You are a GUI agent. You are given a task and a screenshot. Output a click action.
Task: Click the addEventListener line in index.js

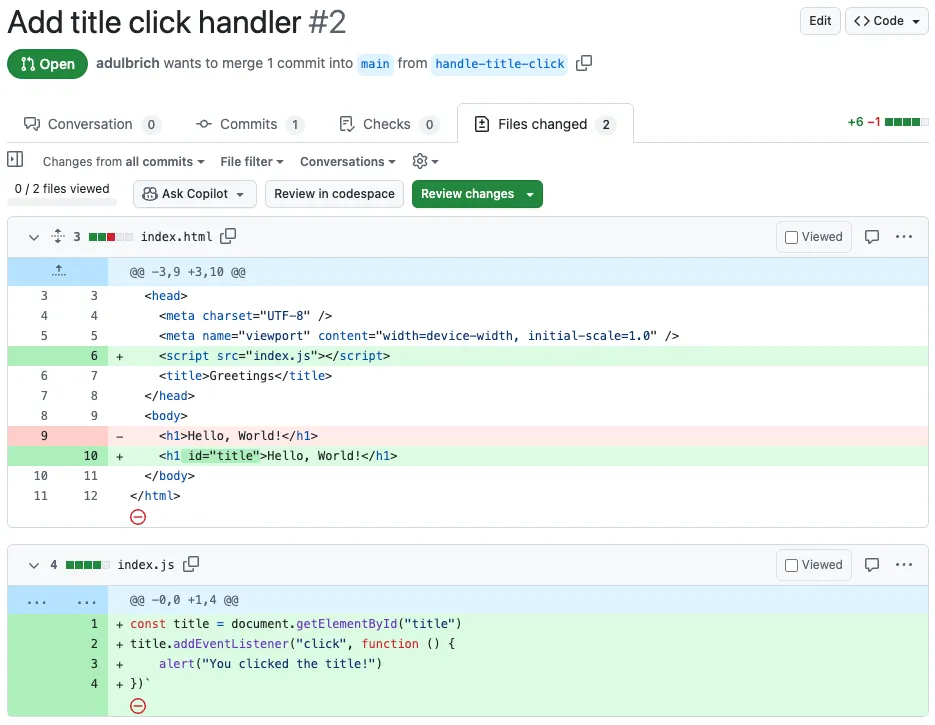pos(468,644)
